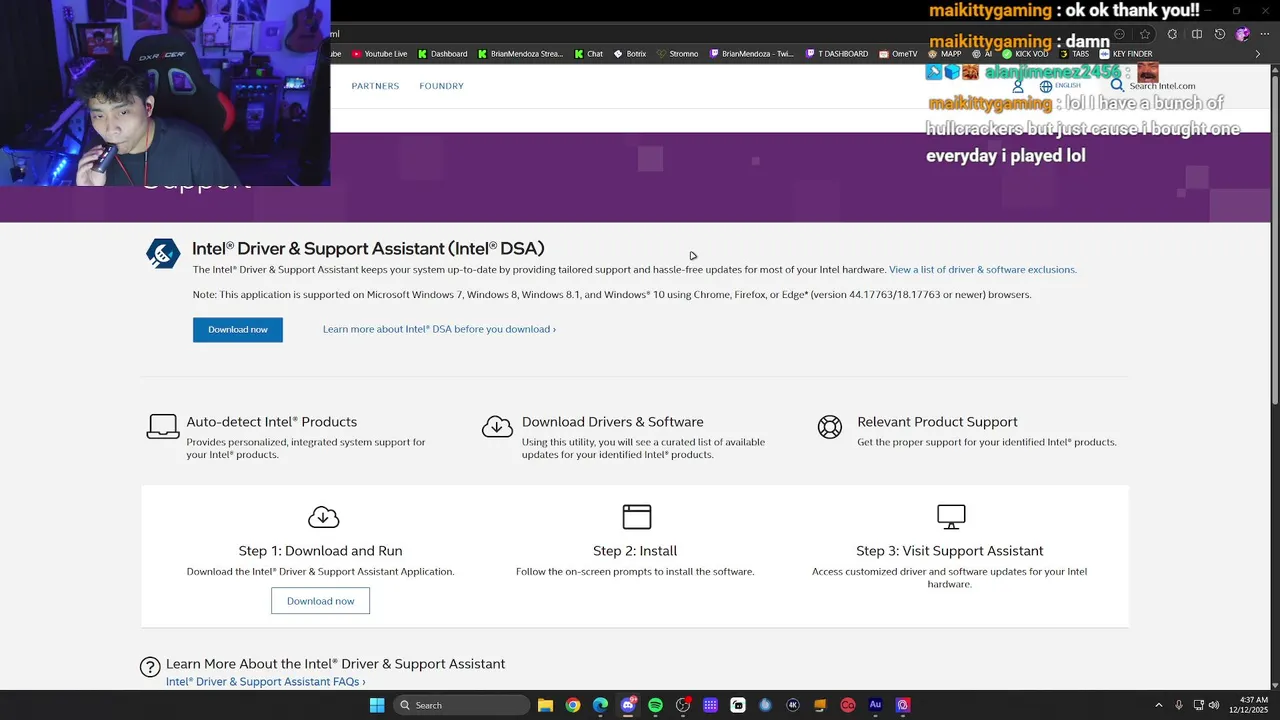
Task: Open the Stromno bookmark
Action: click(x=677, y=54)
